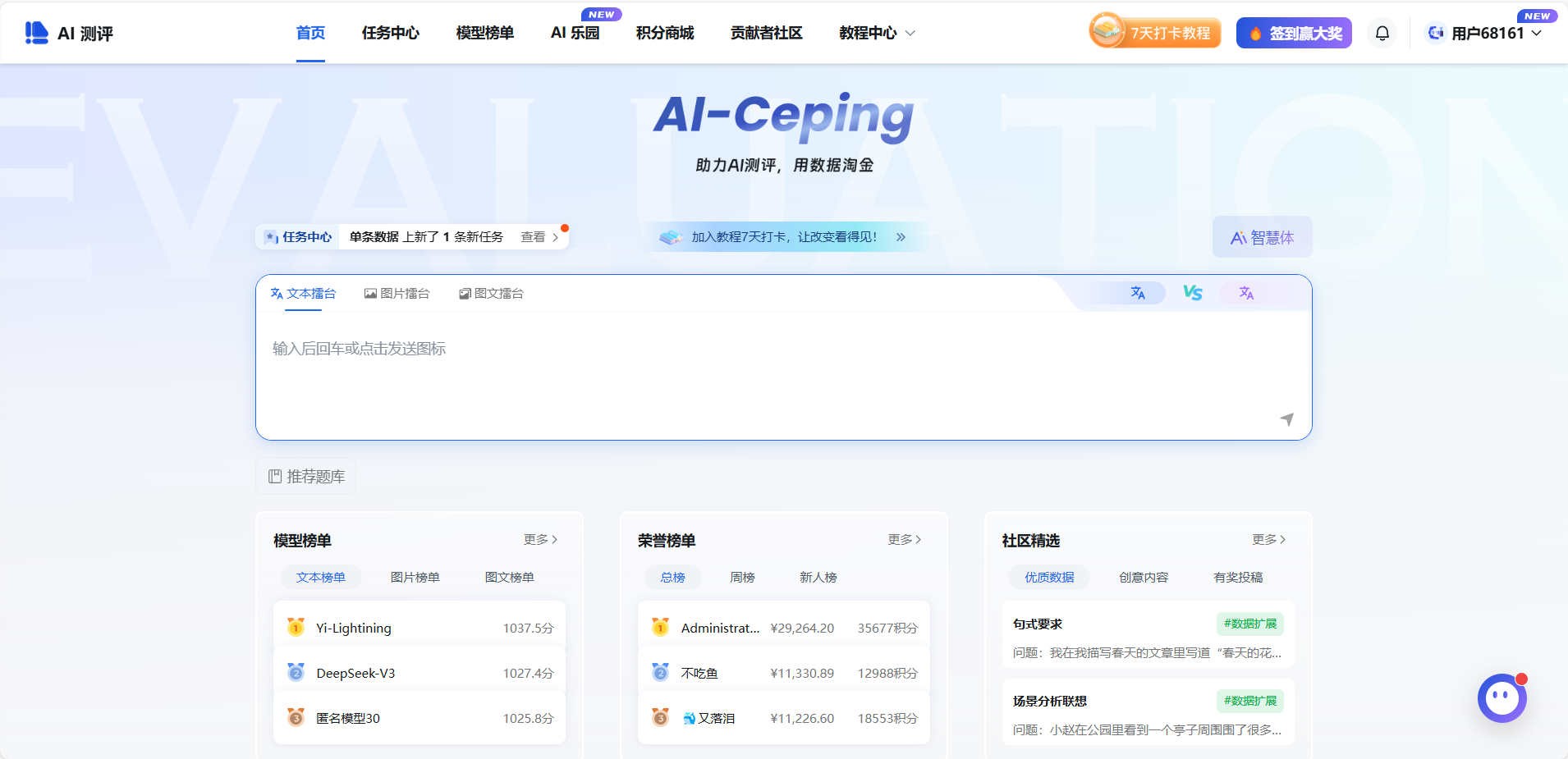1568x759 pixels.
Task: Click the send paper-plane icon
Action: click(x=1286, y=419)
